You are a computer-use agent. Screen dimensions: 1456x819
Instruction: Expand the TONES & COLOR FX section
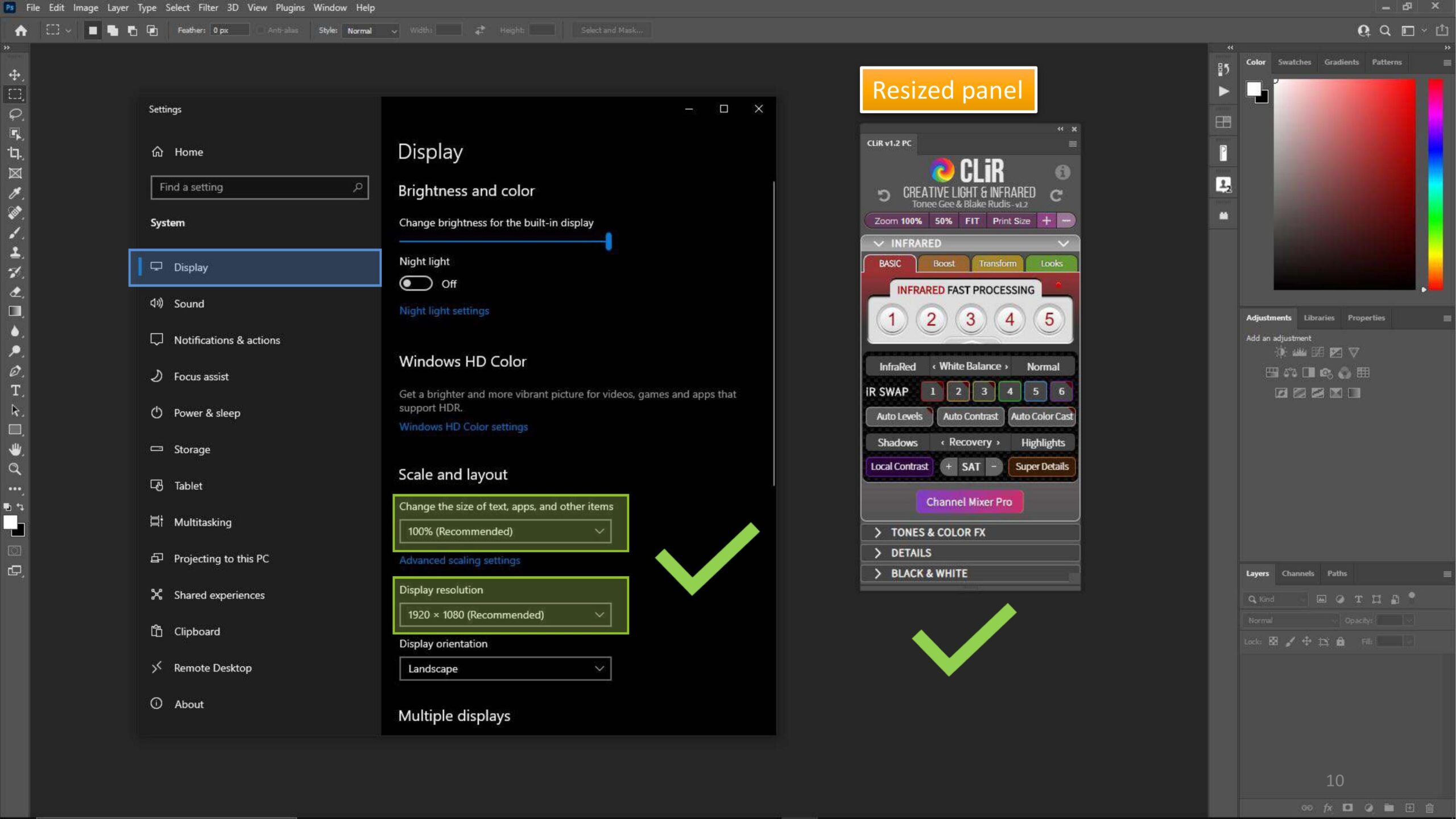pos(970,532)
